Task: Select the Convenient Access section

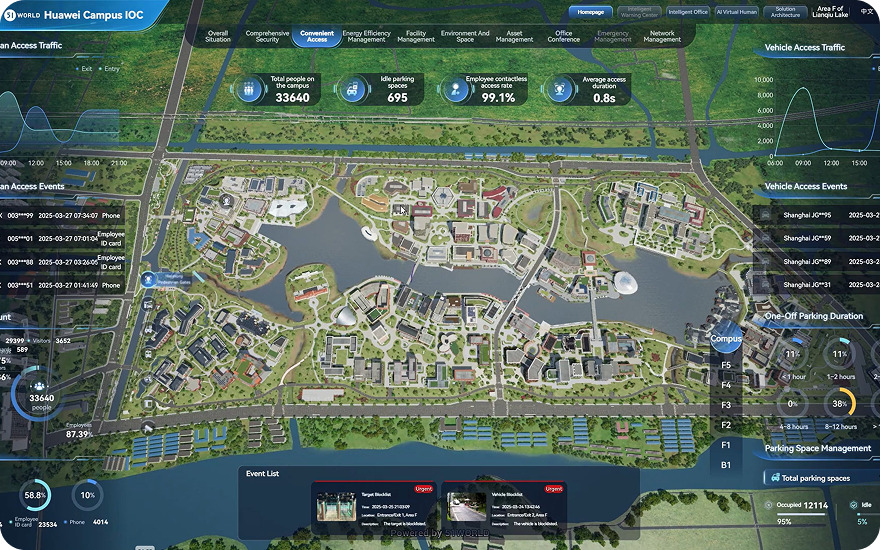Action: click(x=317, y=36)
